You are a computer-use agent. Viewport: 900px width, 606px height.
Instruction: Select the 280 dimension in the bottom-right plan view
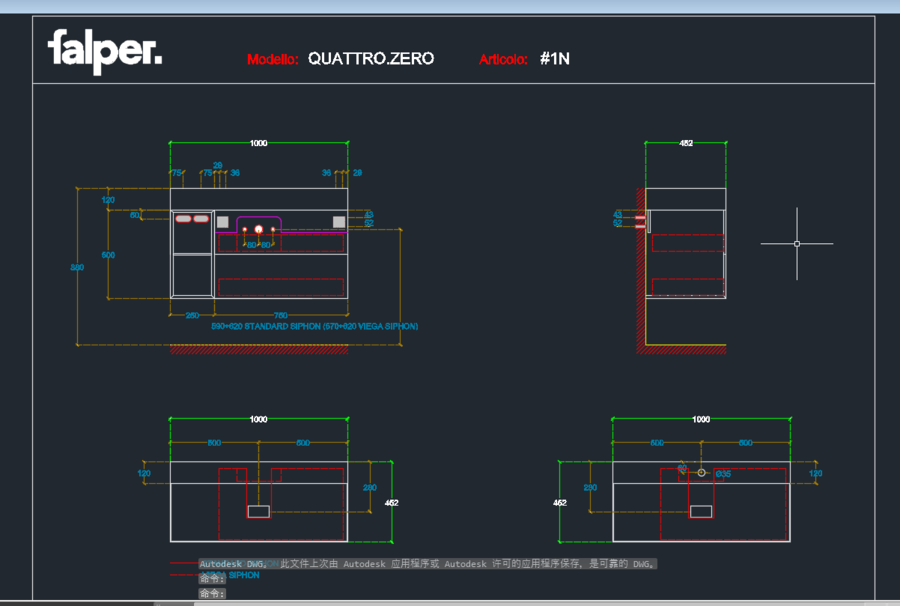pyautogui.click(x=590, y=488)
